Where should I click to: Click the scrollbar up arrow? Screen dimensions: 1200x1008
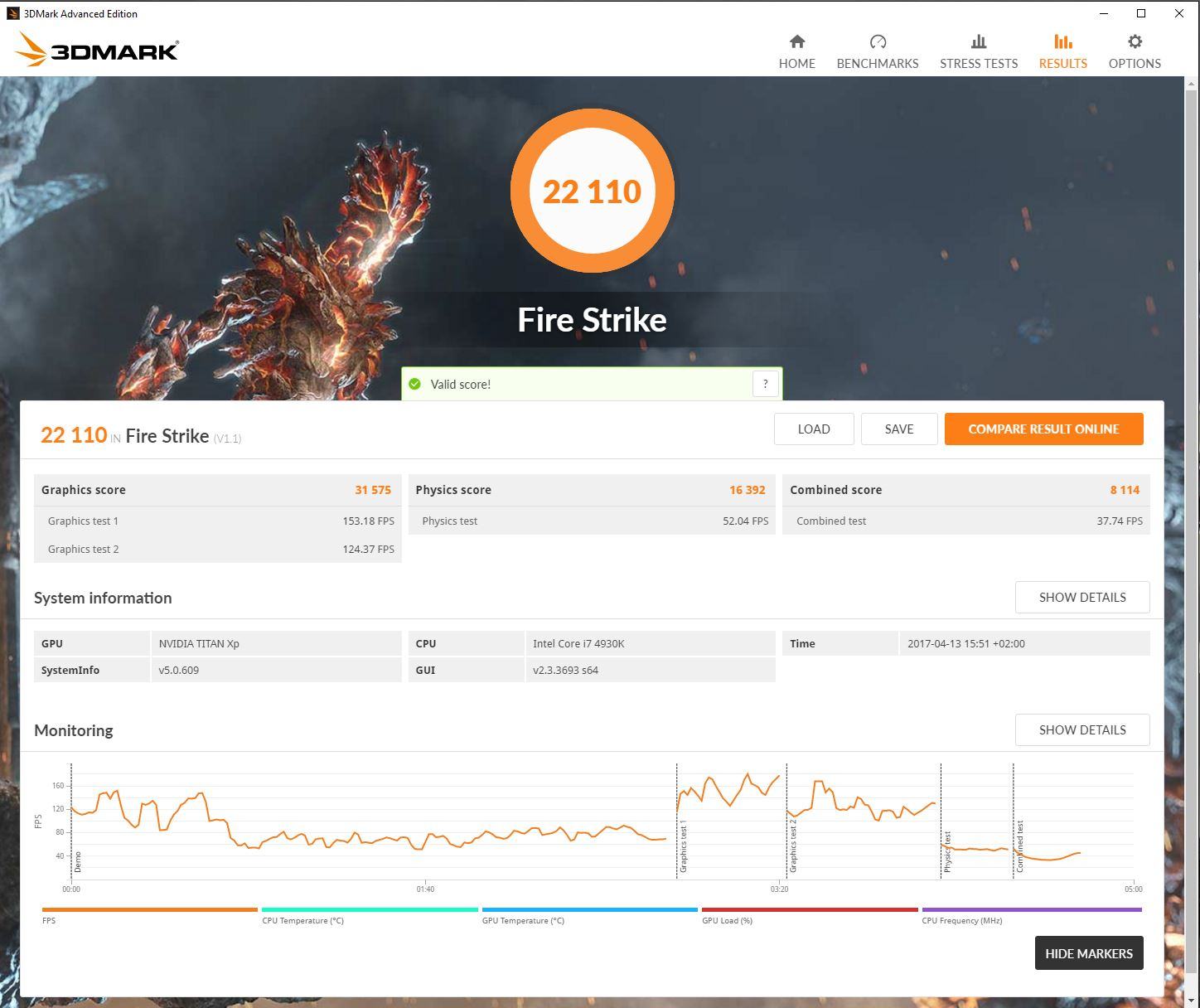click(1192, 83)
